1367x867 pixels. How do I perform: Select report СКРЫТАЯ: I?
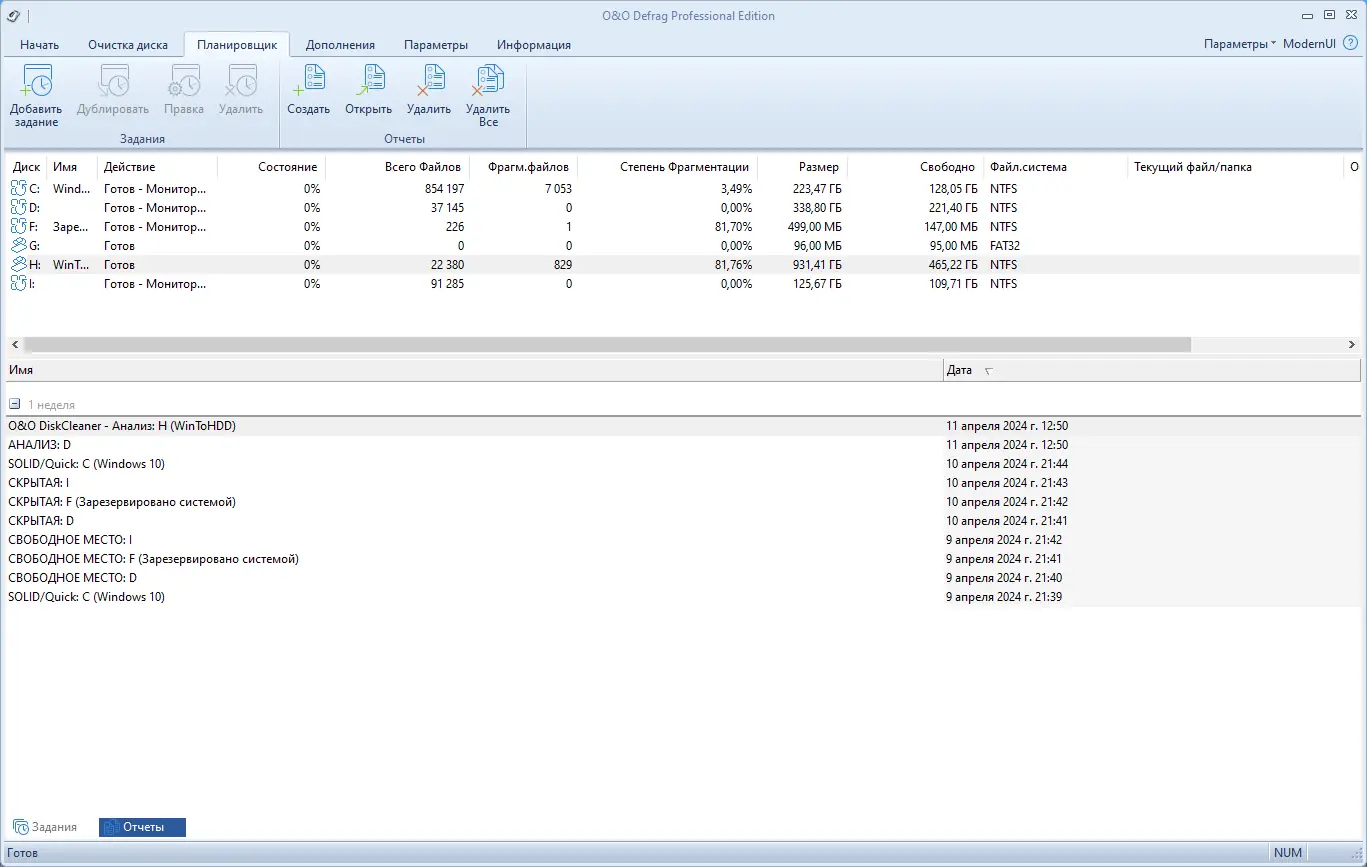click(684, 483)
